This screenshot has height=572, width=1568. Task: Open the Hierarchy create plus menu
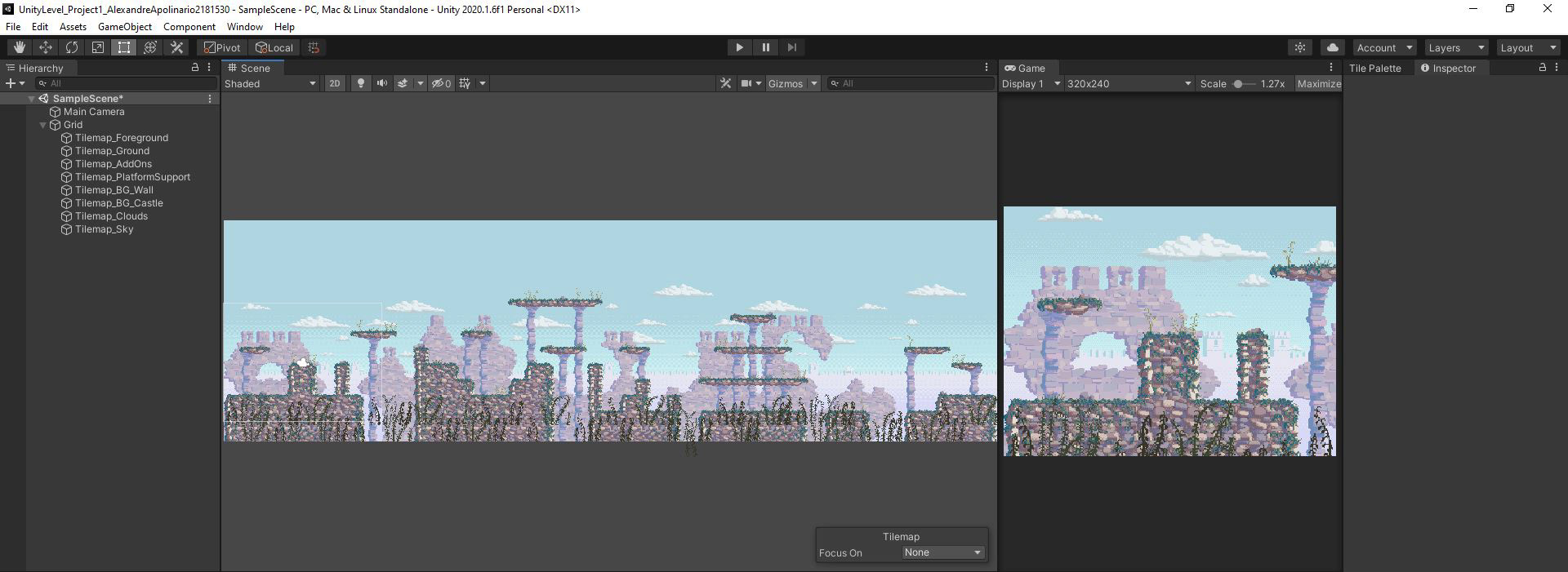click(15, 83)
